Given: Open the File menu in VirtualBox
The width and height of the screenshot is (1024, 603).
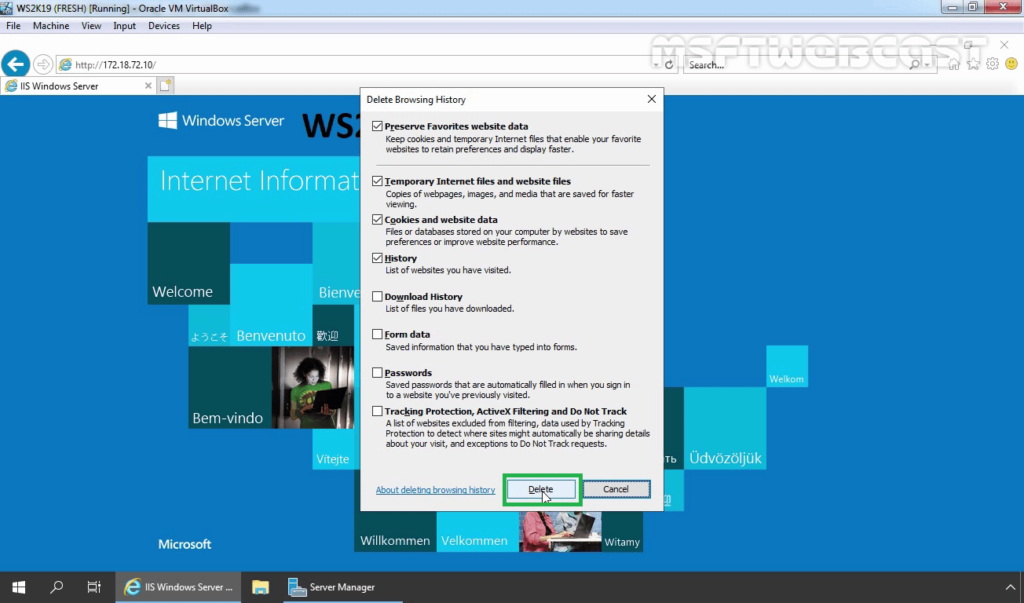Looking at the screenshot, I should pyautogui.click(x=13, y=25).
